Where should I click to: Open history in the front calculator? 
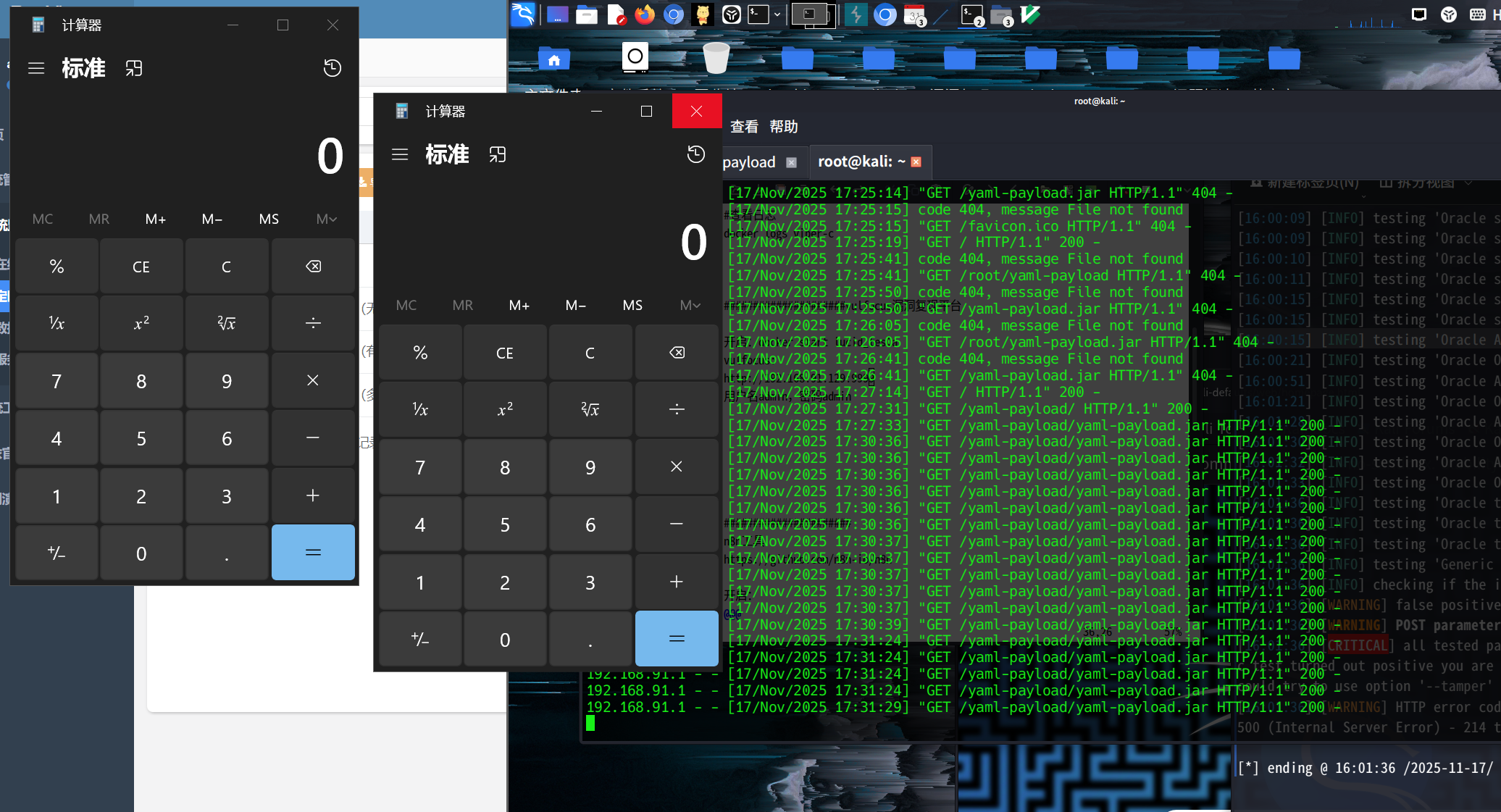coord(695,154)
